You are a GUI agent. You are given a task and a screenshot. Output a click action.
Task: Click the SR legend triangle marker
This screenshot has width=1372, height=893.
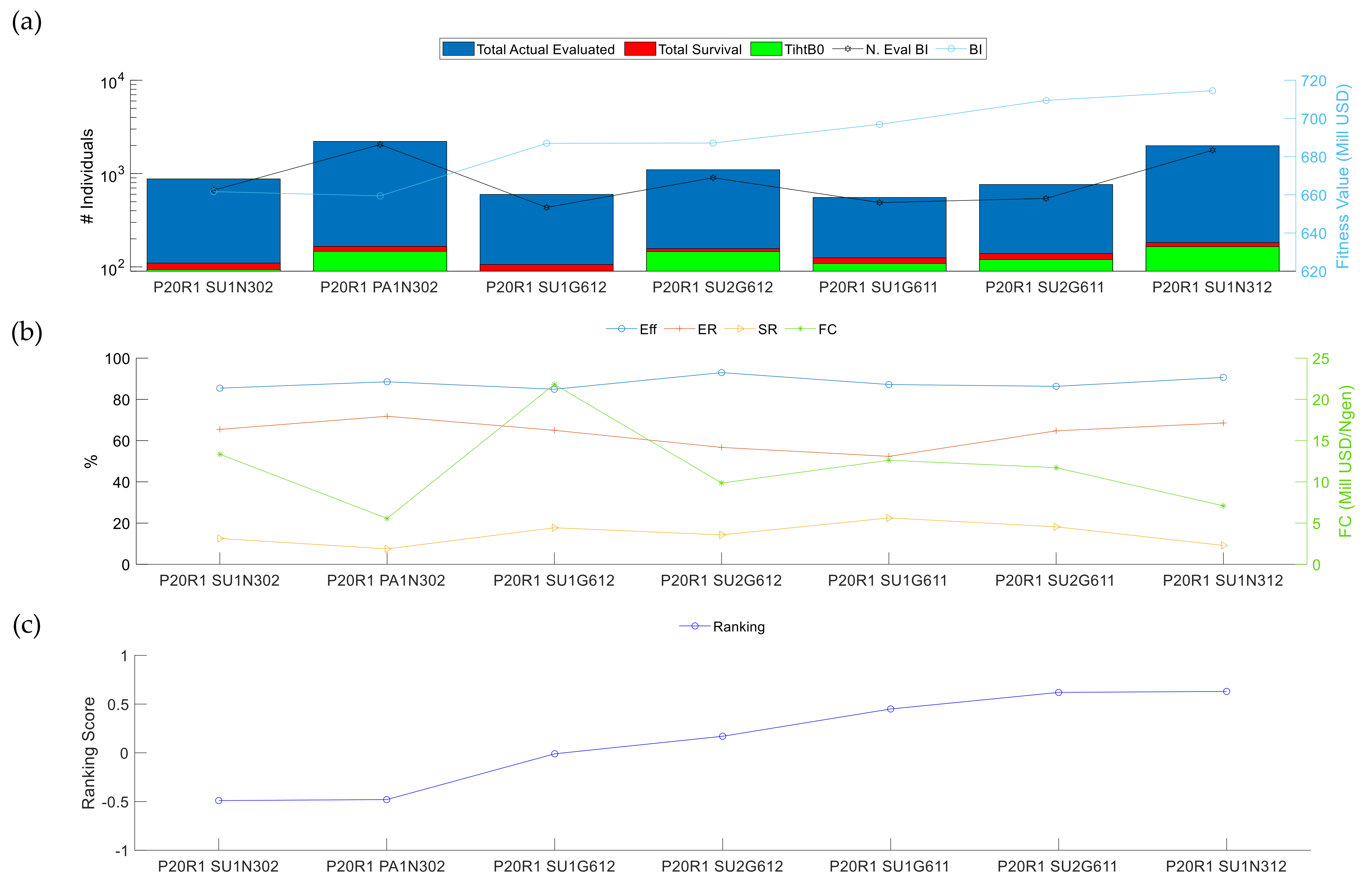point(740,329)
